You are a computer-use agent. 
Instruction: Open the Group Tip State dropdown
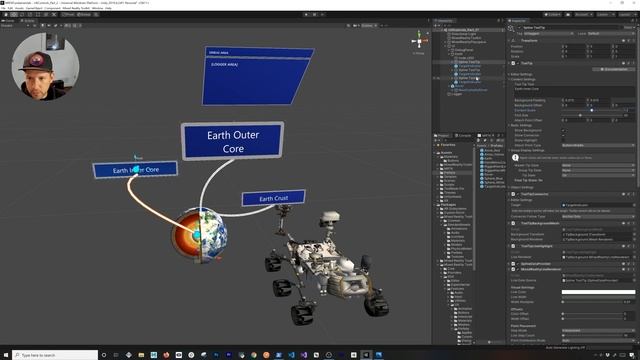(x=598, y=170)
